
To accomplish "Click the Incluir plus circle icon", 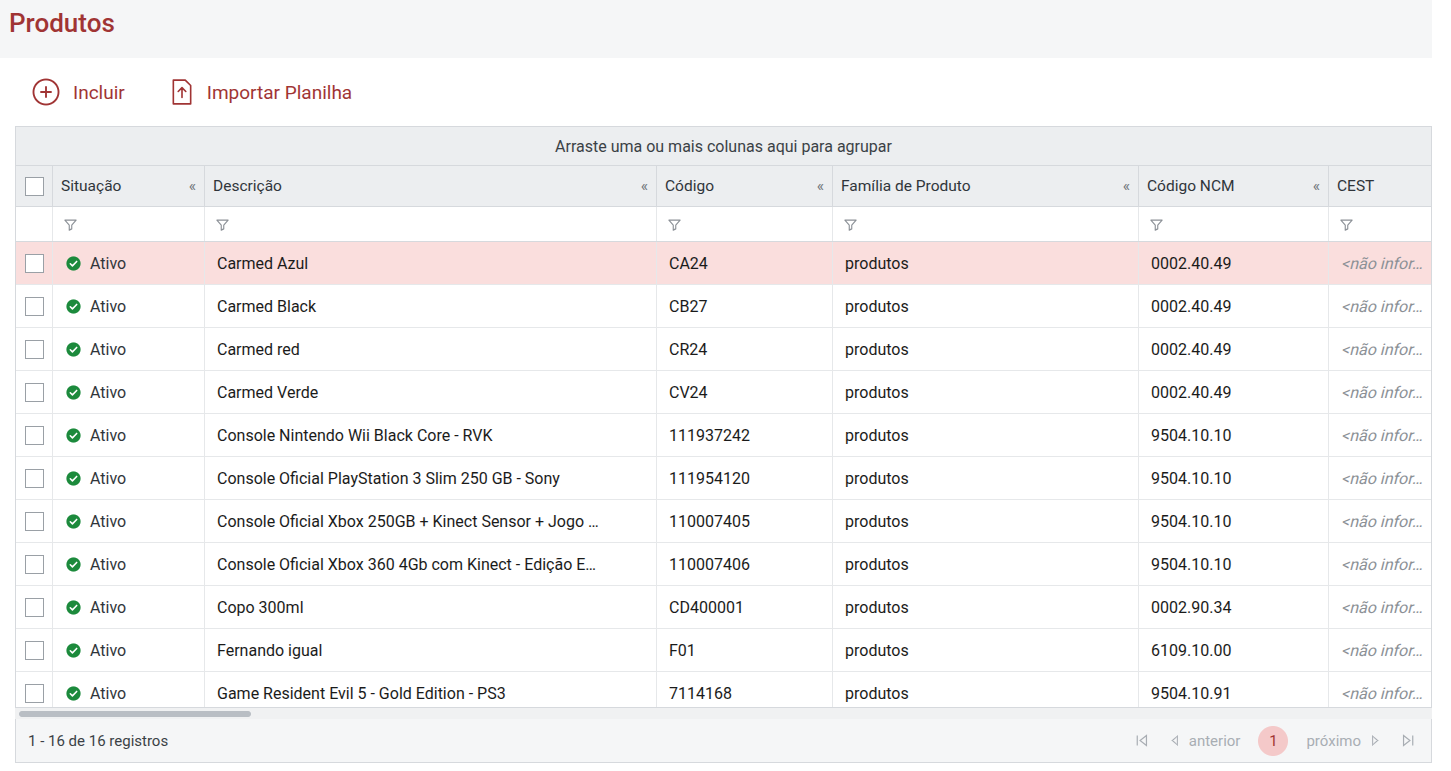I will click(46, 92).
